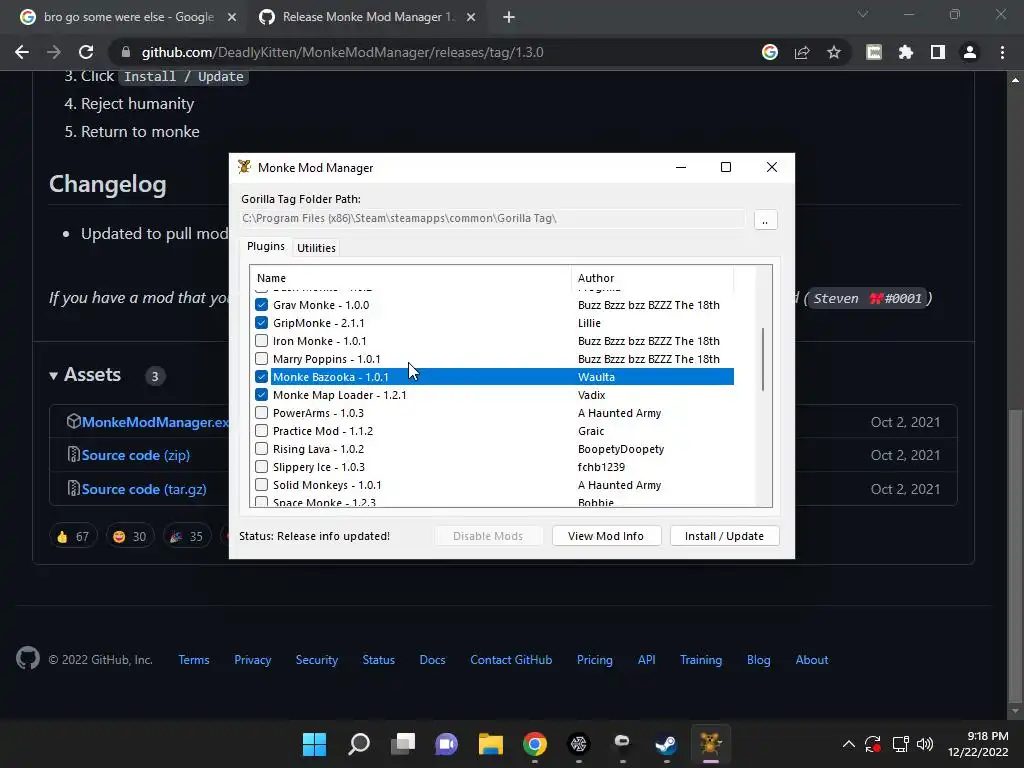
Task: Download Source code (tar.gz)
Action: pyautogui.click(x=144, y=489)
